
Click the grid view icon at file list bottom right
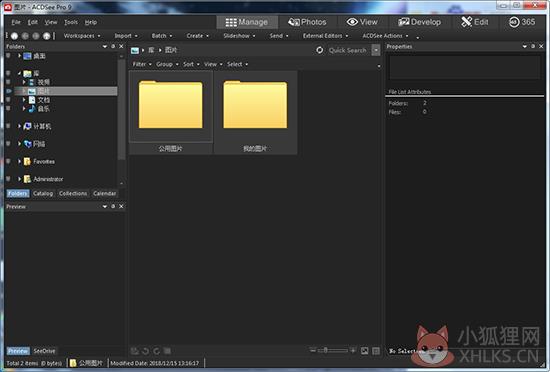pos(376,351)
